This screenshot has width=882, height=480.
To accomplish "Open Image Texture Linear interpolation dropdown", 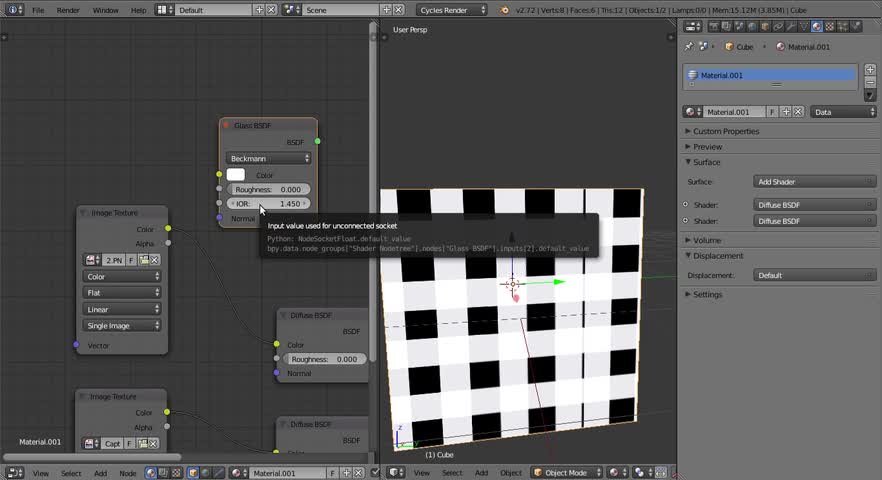I will pyautogui.click(x=122, y=309).
